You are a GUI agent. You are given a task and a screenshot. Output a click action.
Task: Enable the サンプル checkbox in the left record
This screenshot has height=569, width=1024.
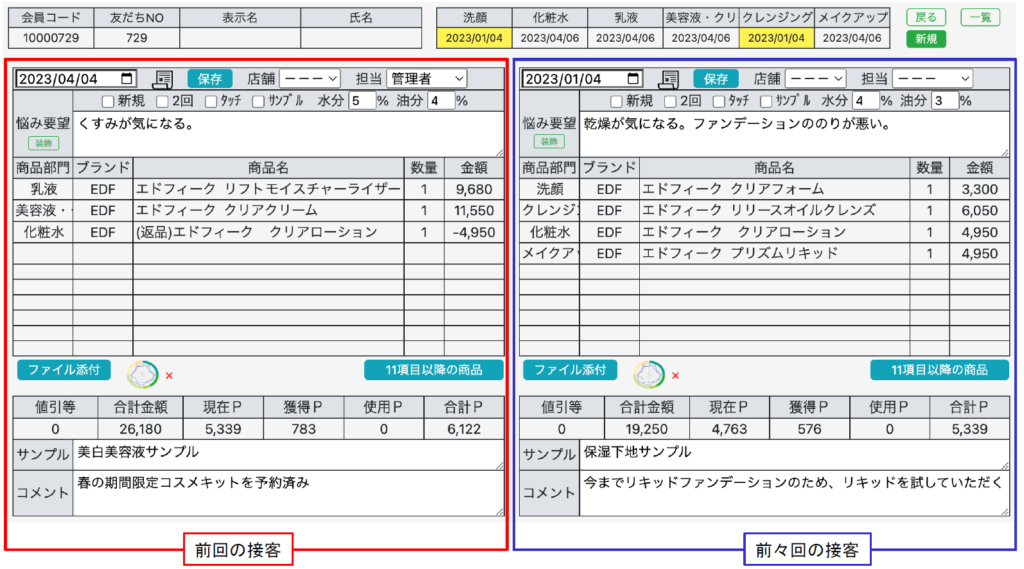point(259,101)
